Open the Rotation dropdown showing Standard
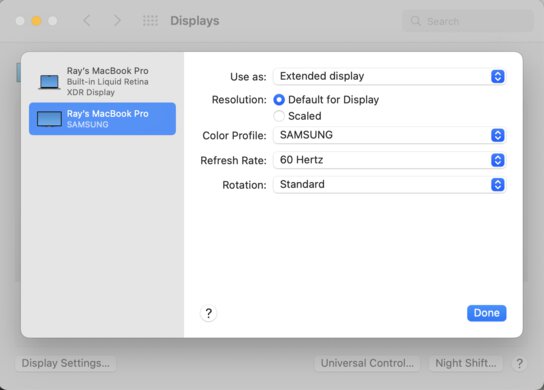This screenshot has height=390, width=544. 389,185
